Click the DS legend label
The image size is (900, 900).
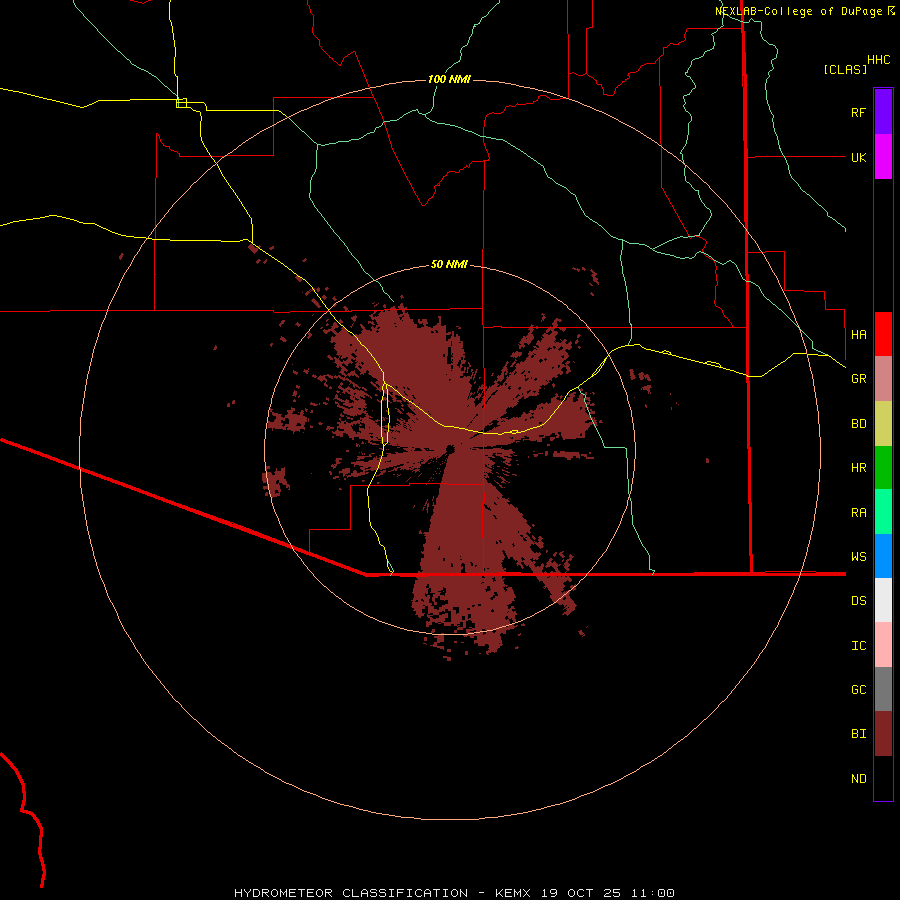[x=858, y=600]
